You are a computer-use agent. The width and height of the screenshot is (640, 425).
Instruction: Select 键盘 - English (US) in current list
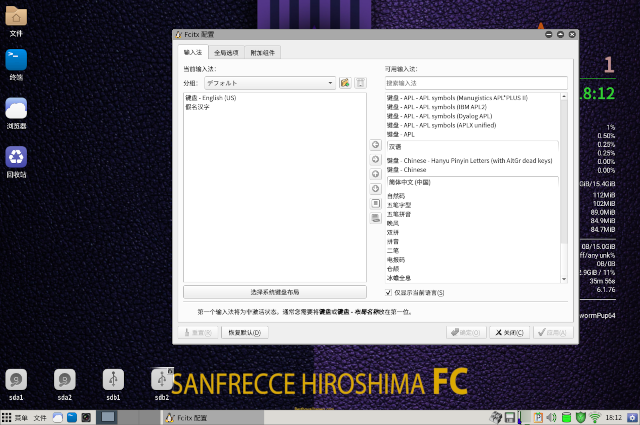(x=275, y=98)
